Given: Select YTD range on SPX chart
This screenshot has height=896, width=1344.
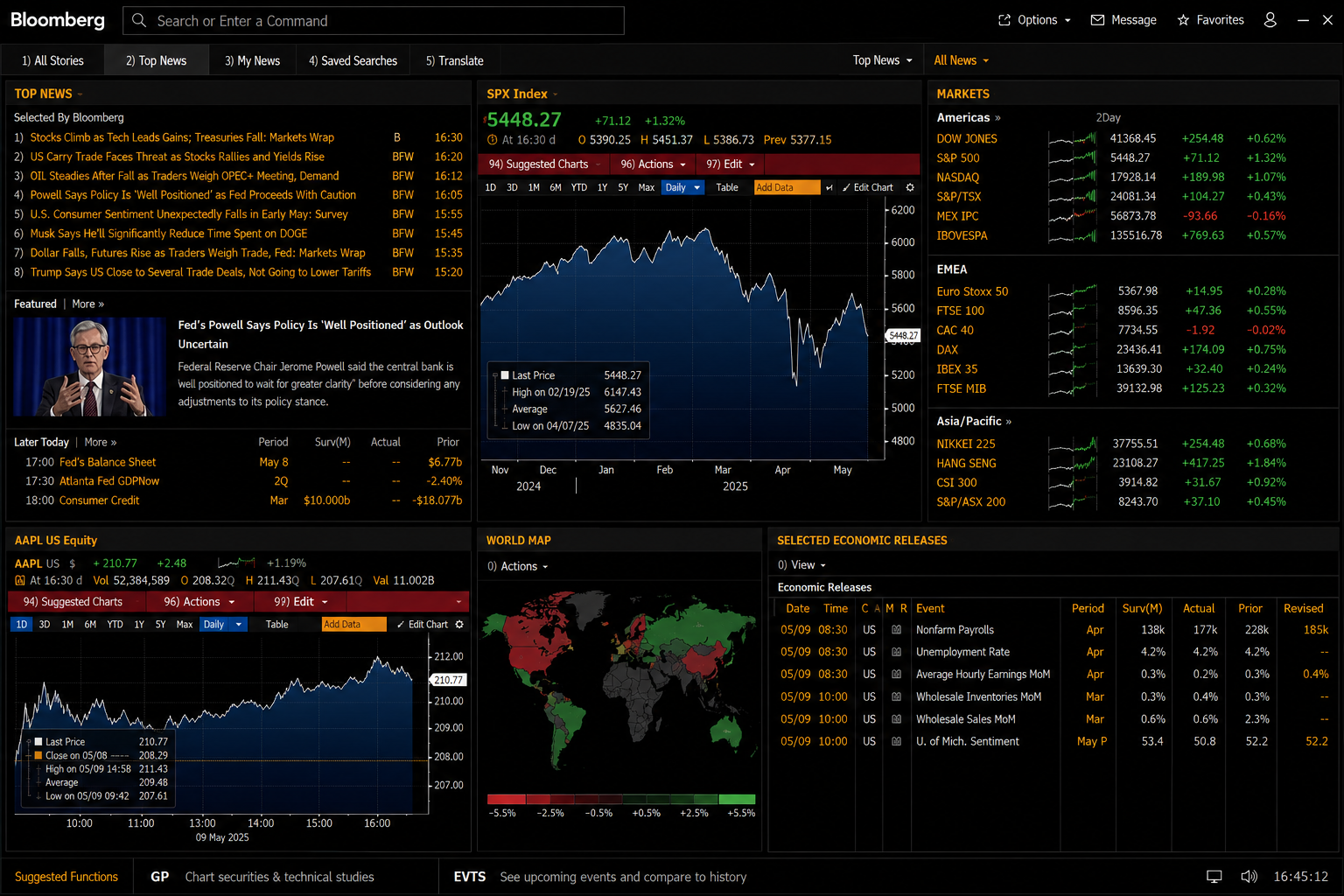Looking at the screenshot, I should tap(579, 187).
